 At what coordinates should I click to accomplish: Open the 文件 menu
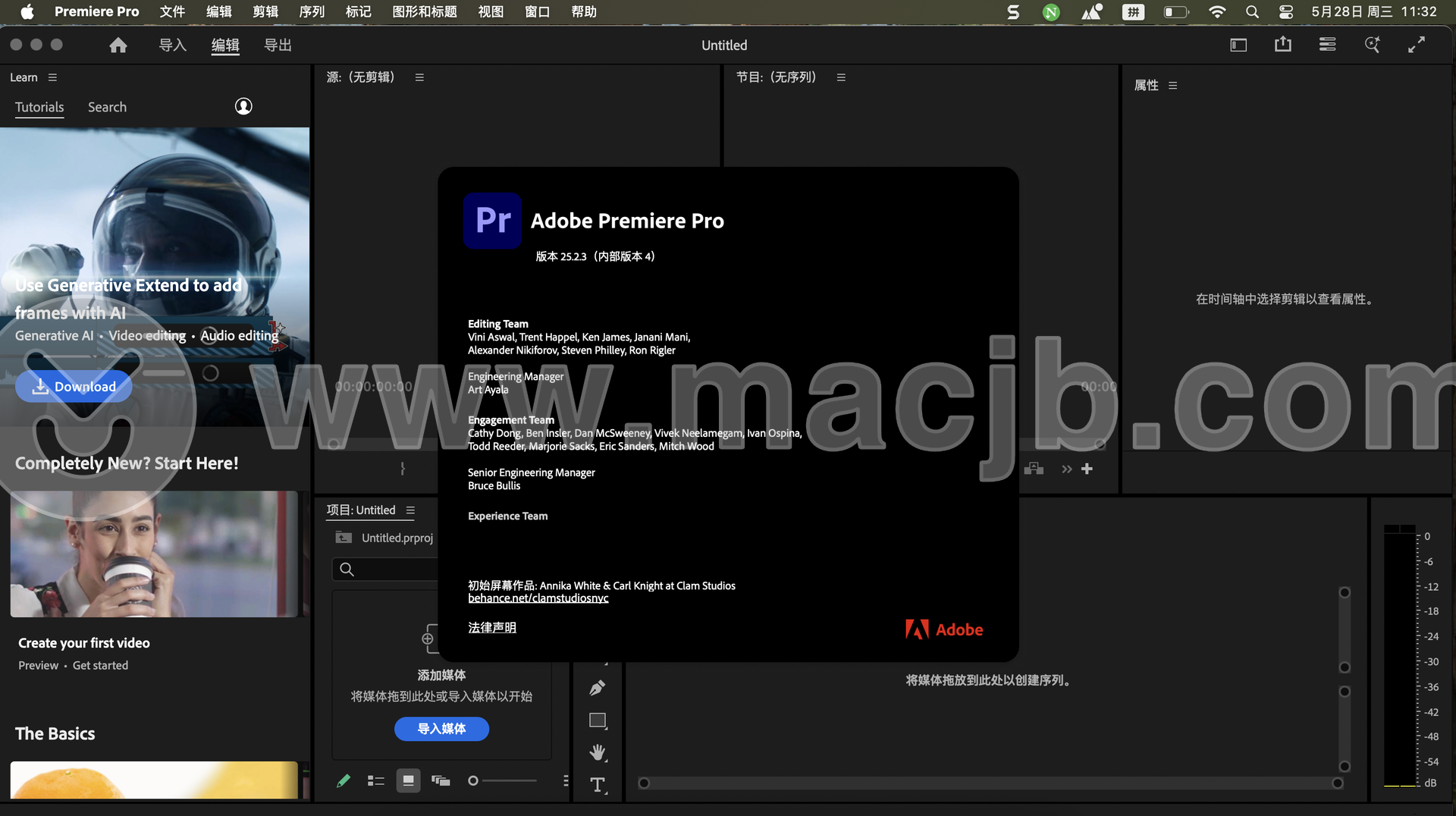click(x=172, y=11)
